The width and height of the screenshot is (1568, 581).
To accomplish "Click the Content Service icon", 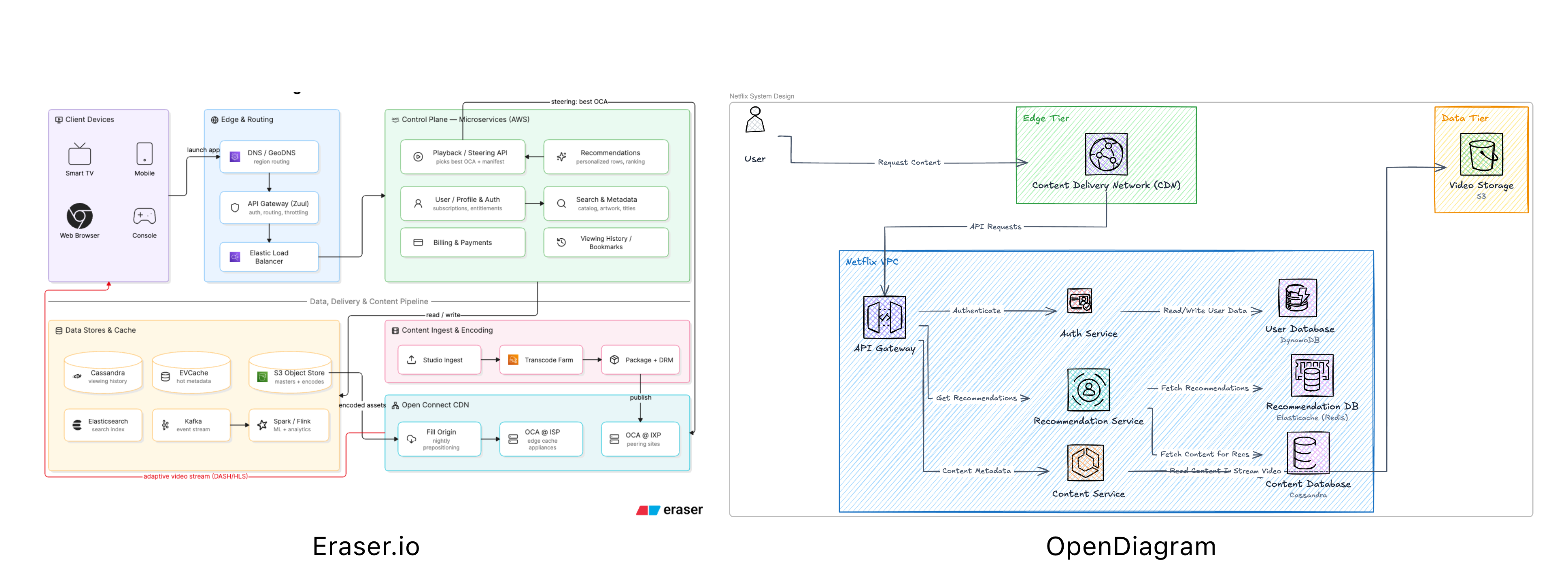I will pos(1086,463).
